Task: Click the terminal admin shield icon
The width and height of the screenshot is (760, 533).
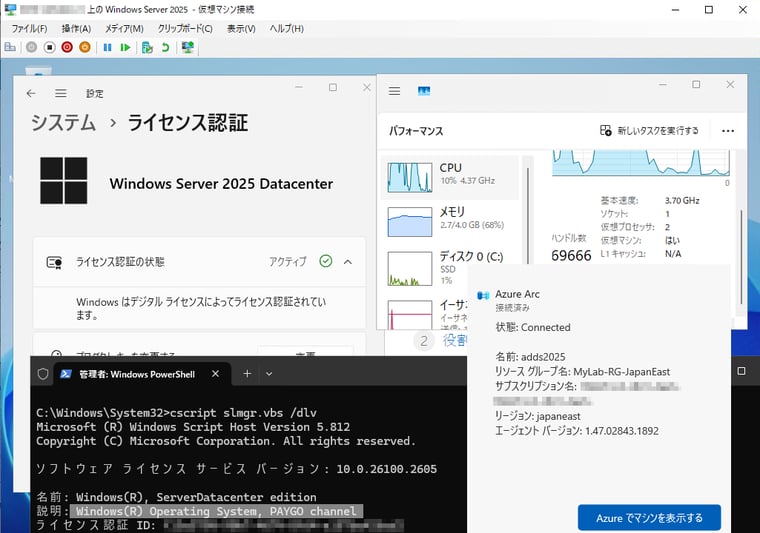Action: (x=43, y=374)
